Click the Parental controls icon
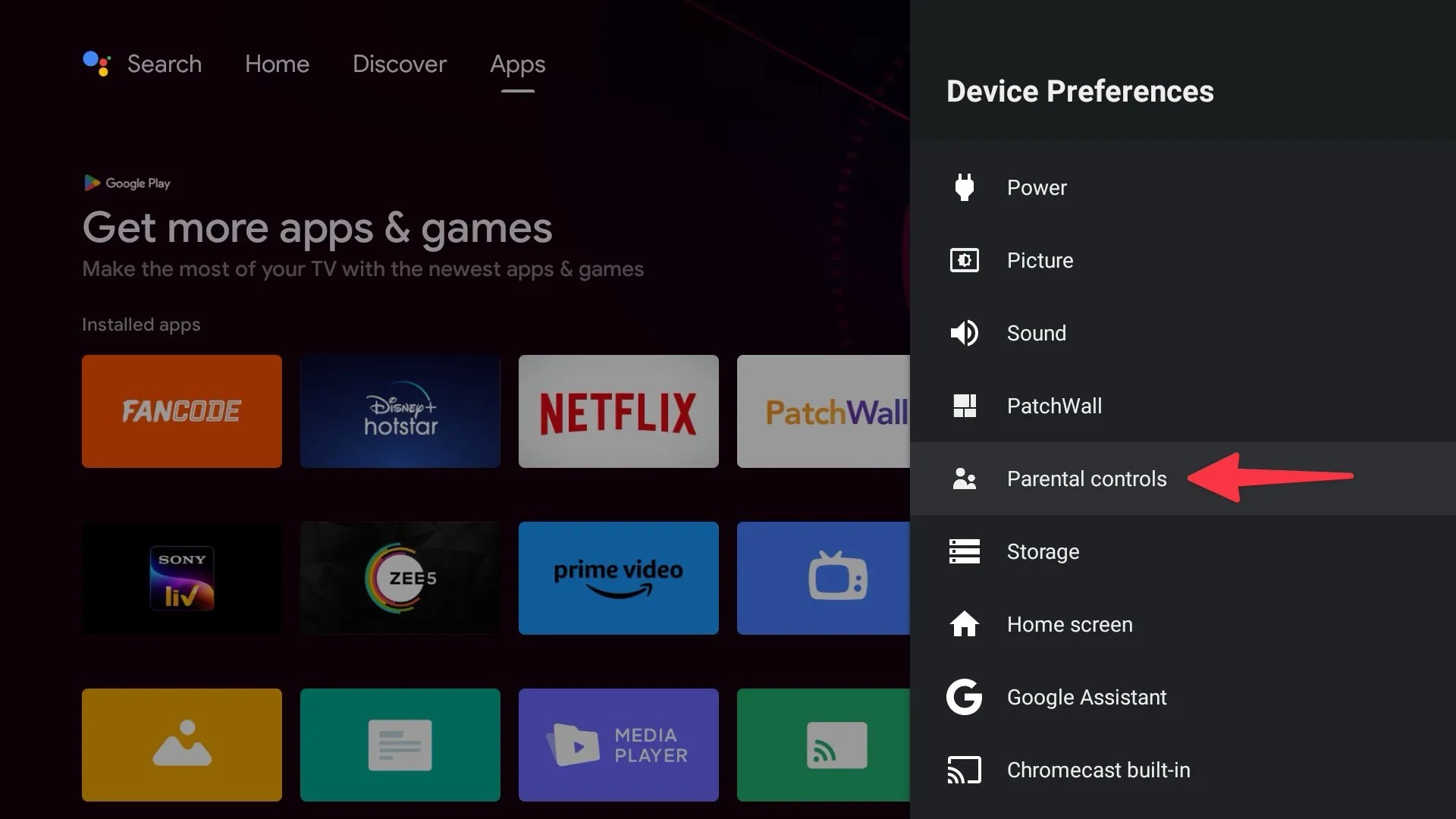The height and width of the screenshot is (819, 1456). [x=964, y=479]
